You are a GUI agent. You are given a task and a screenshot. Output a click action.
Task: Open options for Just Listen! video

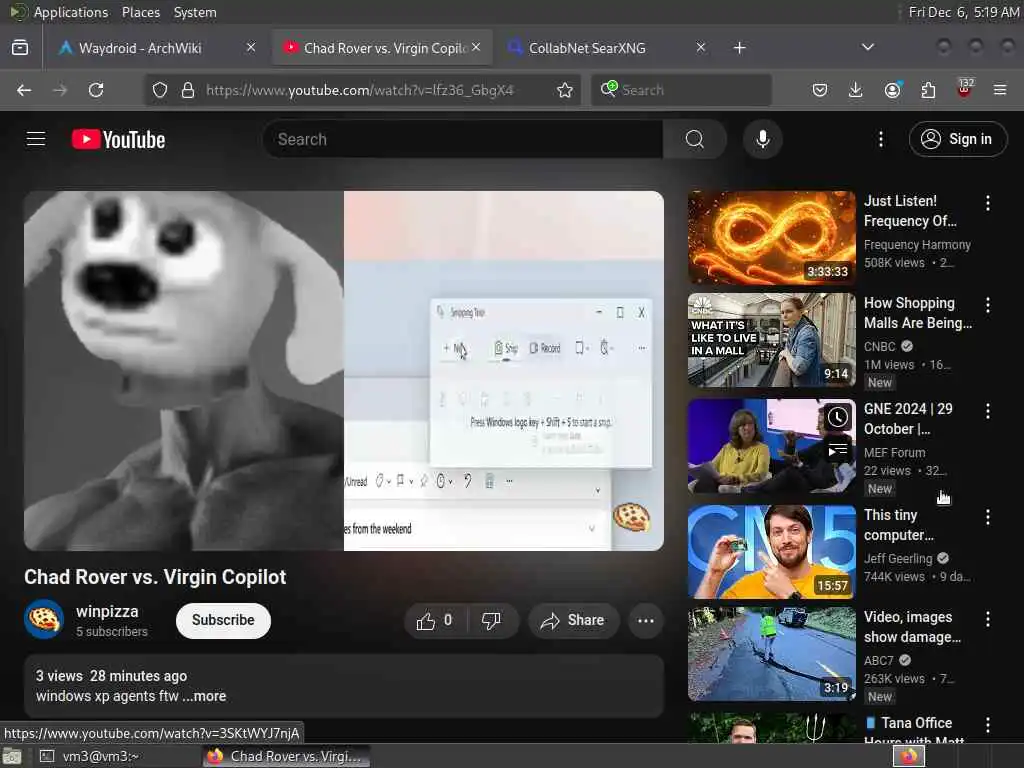(987, 203)
